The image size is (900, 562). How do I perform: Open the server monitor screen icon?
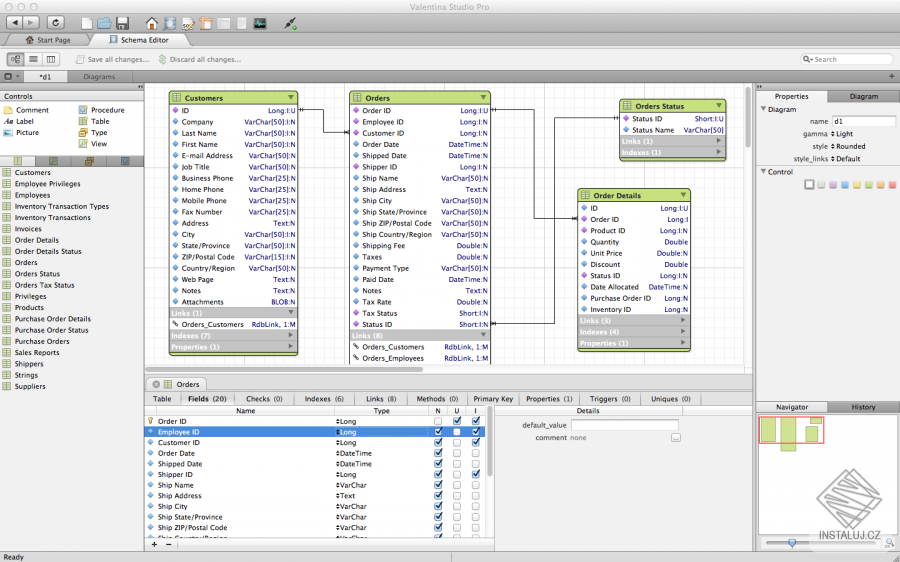(260, 24)
